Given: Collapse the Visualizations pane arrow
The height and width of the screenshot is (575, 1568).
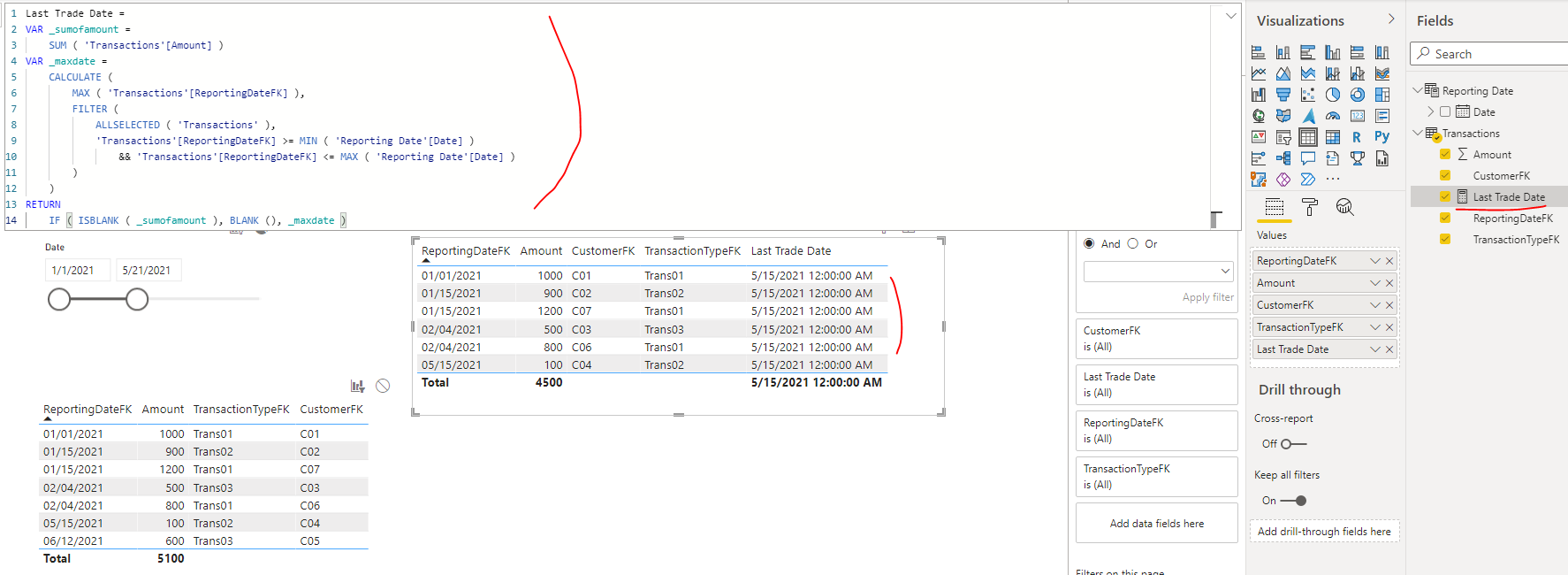Looking at the screenshot, I should click(1391, 19).
